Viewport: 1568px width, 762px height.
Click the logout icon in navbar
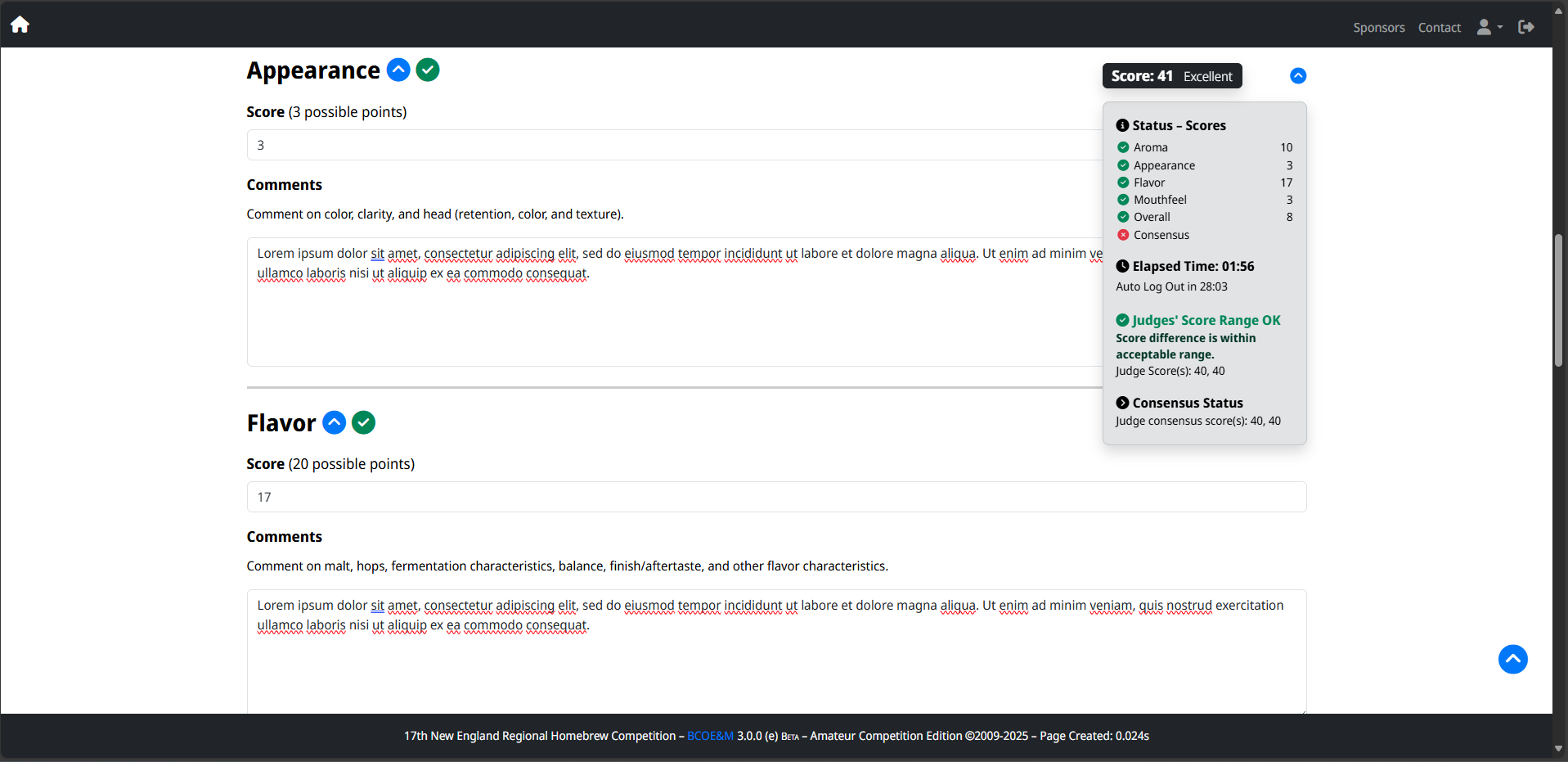point(1525,27)
